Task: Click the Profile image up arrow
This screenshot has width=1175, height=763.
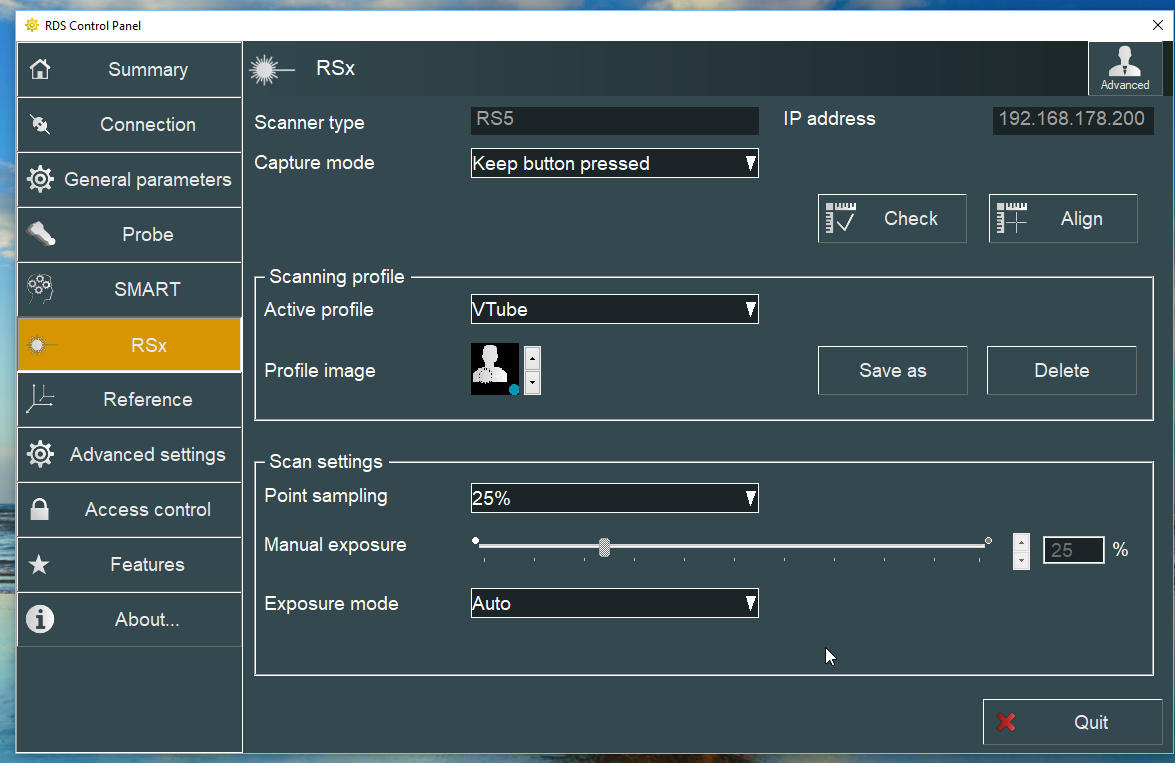Action: pyautogui.click(x=532, y=358)
